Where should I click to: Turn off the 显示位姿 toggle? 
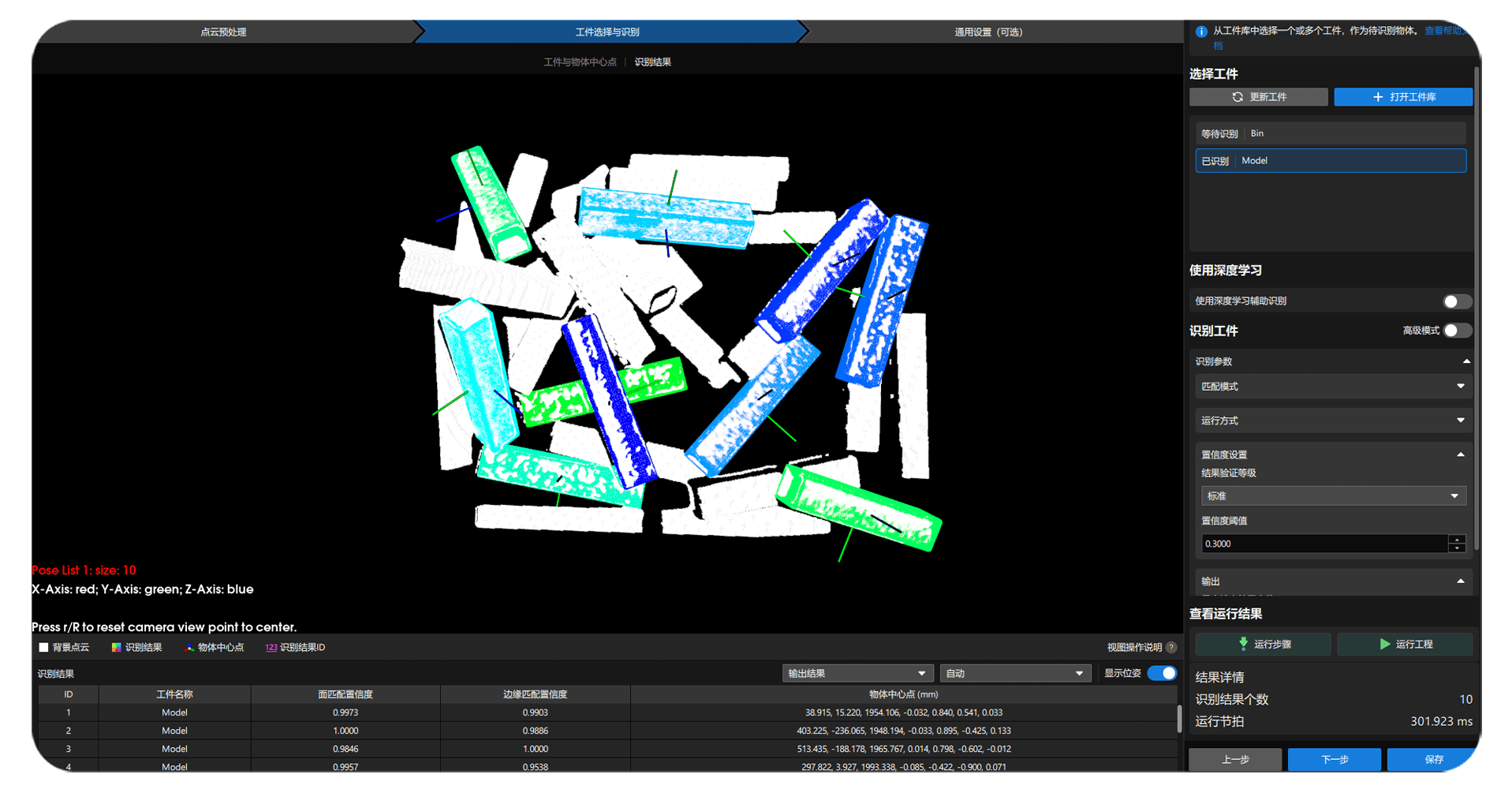1162,673
